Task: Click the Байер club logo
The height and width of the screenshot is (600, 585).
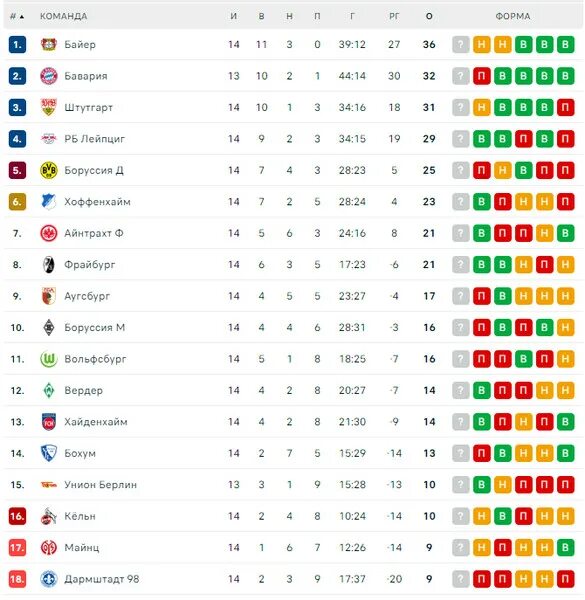Action: pos(49,44)
